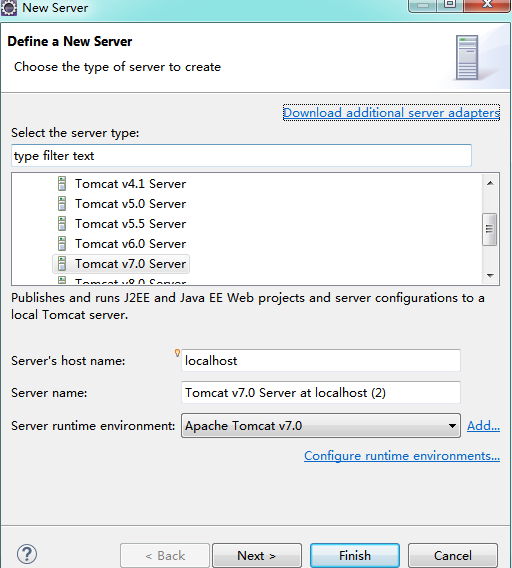Click the Tomcat v7.0 Server icon
This screenshot has width=512, height=568.
[62, 263]
